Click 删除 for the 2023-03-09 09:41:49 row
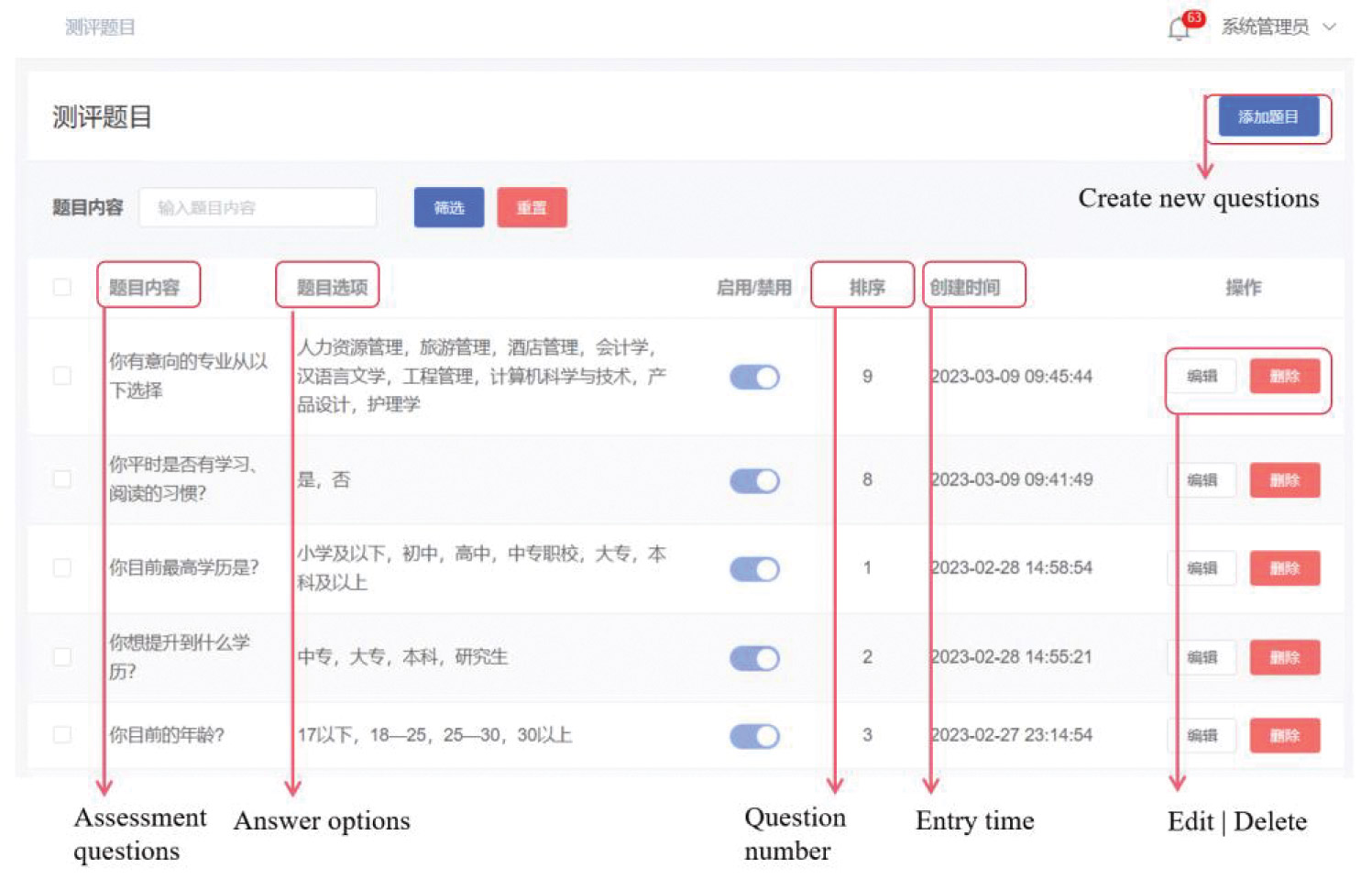The width and height of the screenshot is (1372, 879). tap(1285, 480)
